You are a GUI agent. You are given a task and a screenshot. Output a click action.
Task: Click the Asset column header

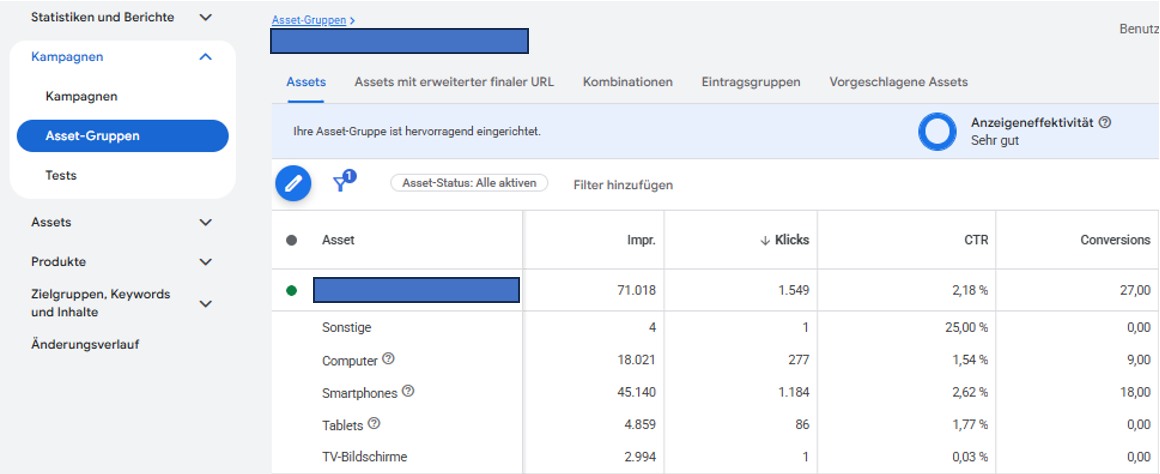338,240
